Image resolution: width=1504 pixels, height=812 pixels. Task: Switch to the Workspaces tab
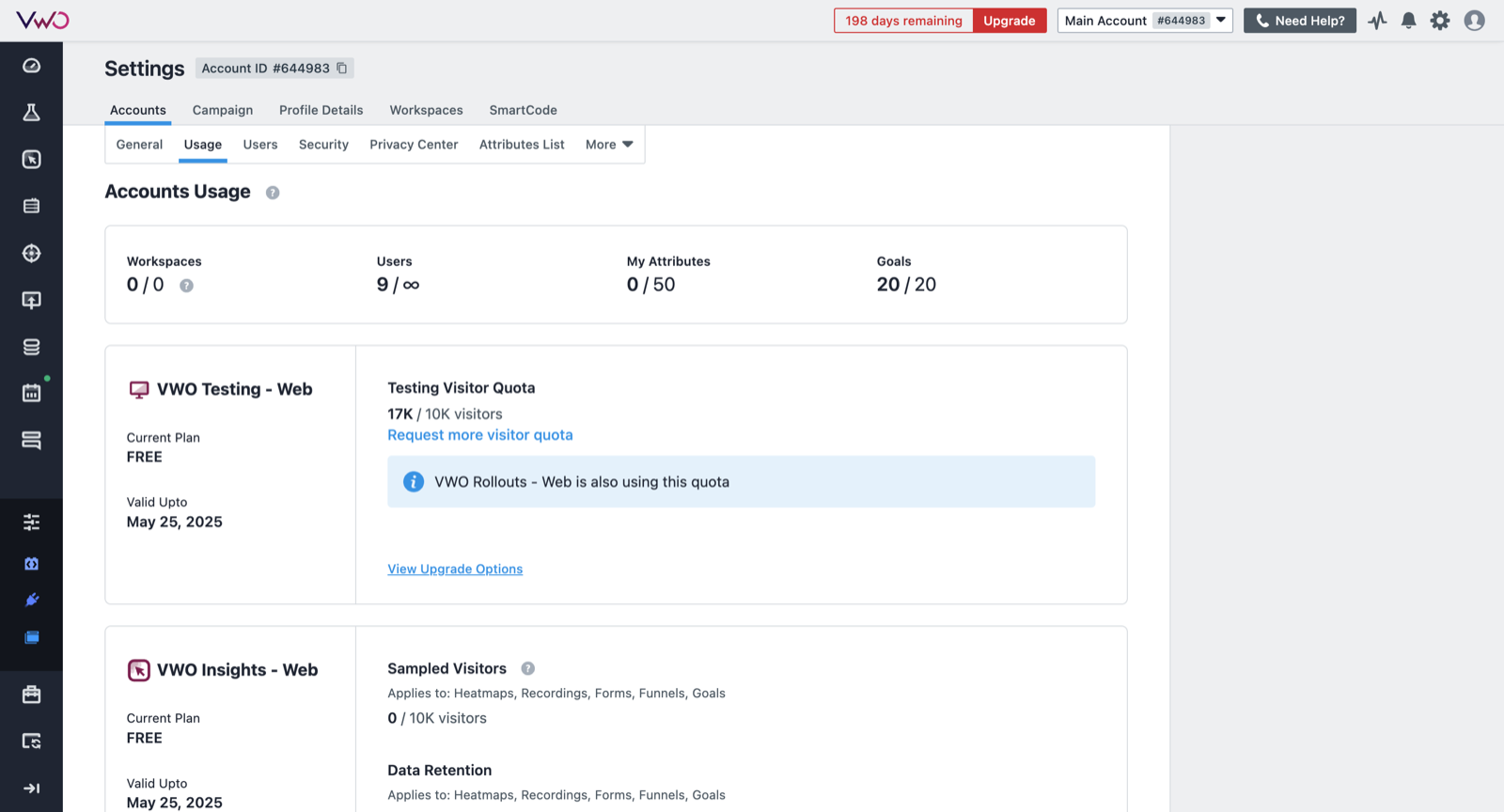coord(427,110)
